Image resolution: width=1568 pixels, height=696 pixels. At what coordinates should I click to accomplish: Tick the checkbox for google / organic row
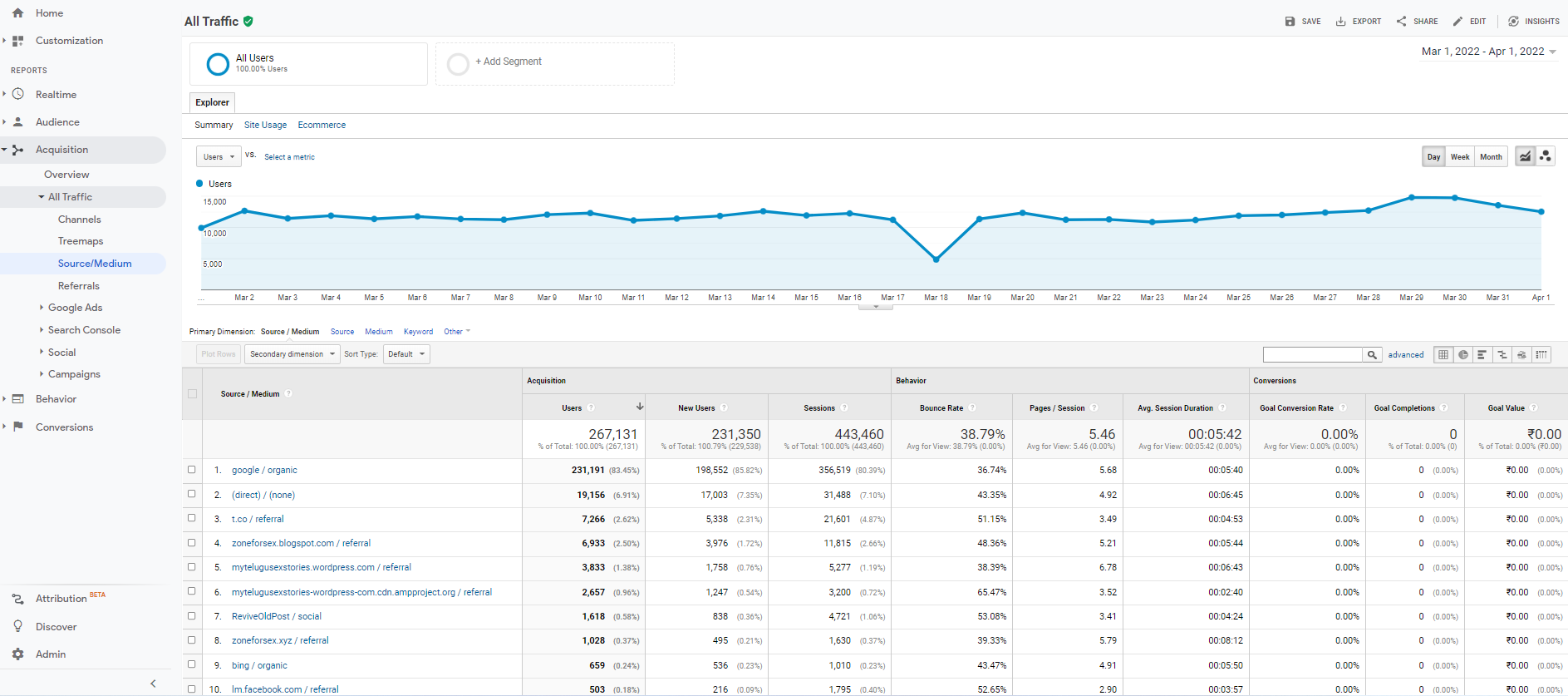pos(192,470)
